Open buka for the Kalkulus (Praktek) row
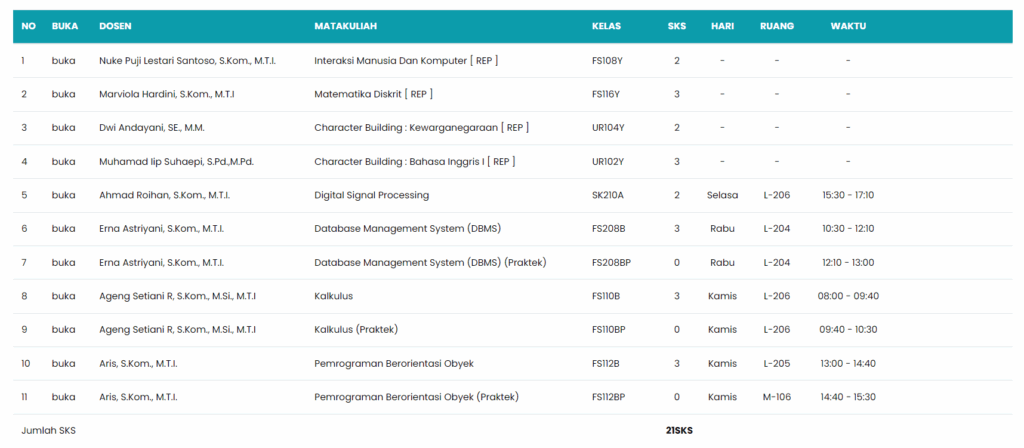Viewport: 1024px width, 448px height. pos(63,330)
